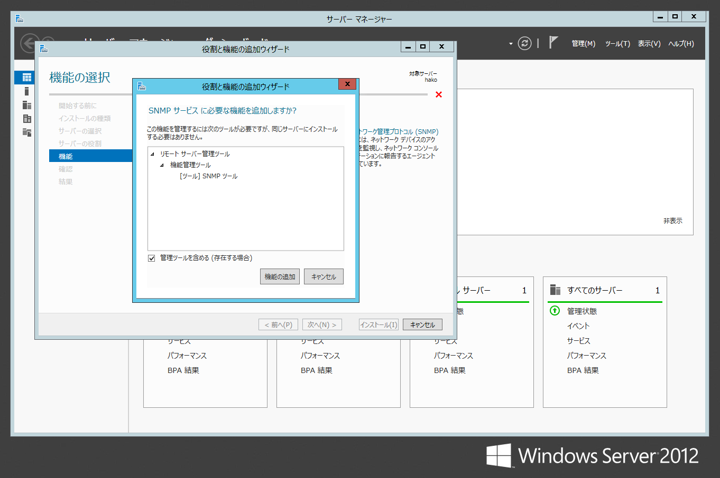Click すべてのサーバー tile title
The width and height of the screenshot is (720, 478).
pyautogui.click(x=595, y=290)
